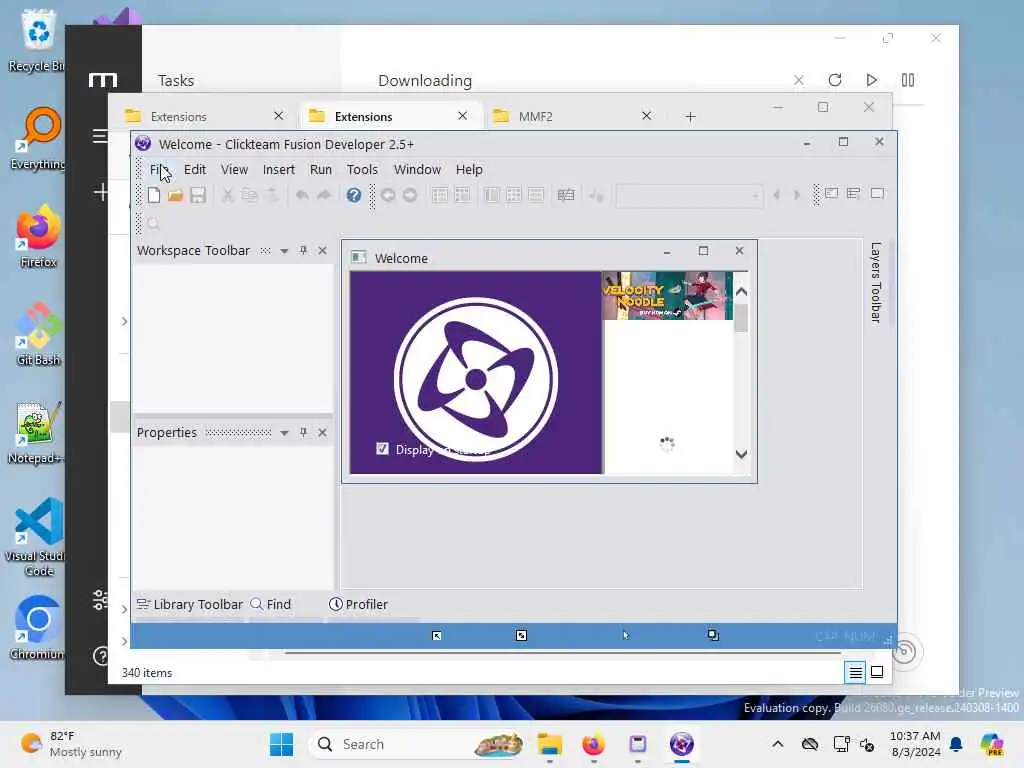This screenshot has width=1024, height=768.
Task: Open the Insert menu
Action: pyautogui.click(x=278, y=169)
